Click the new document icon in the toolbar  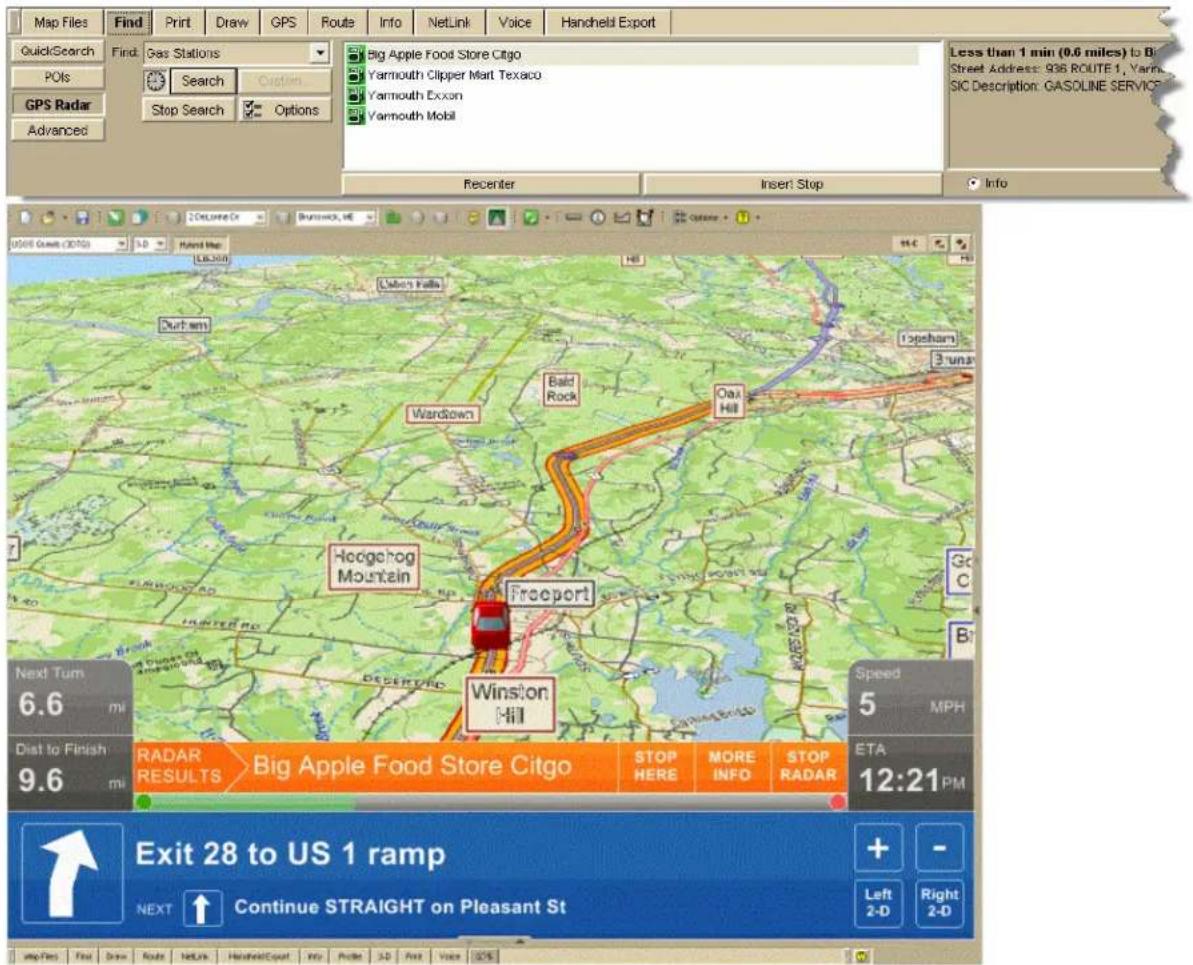point(26,218)
